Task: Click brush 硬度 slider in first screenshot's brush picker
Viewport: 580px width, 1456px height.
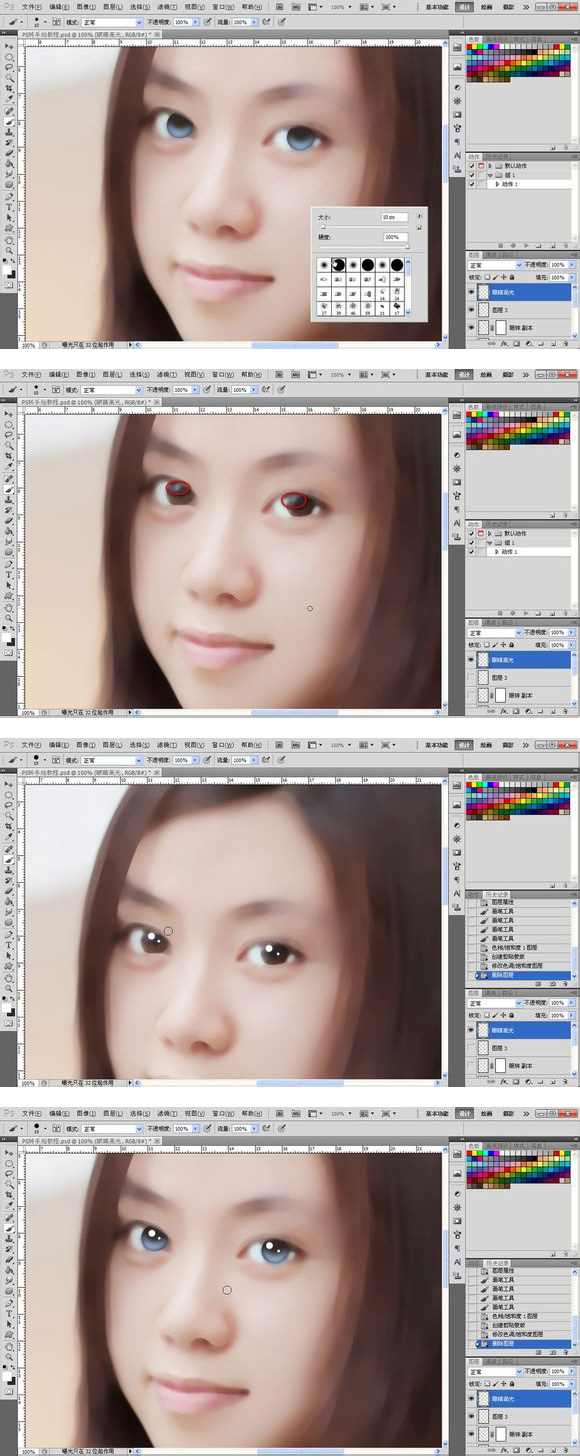Action: (x=364, y=247)
